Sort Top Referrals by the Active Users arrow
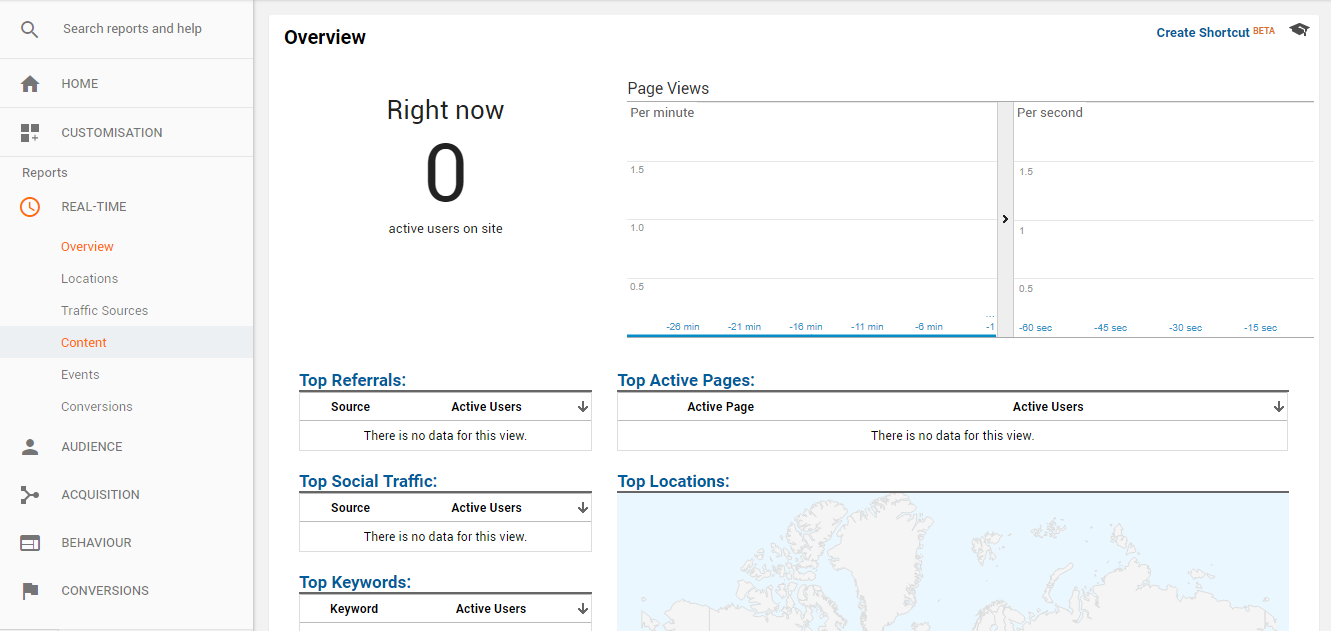Screen dimensions: 1331x631 click(583, 407)
